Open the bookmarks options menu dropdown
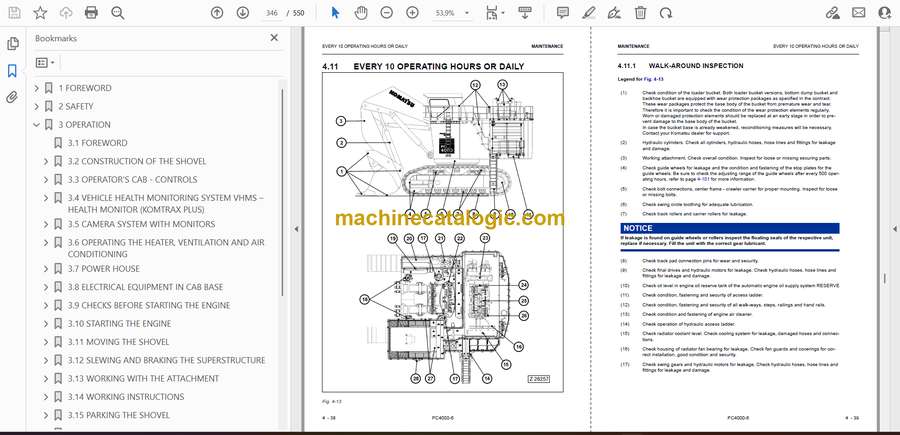 45,63
